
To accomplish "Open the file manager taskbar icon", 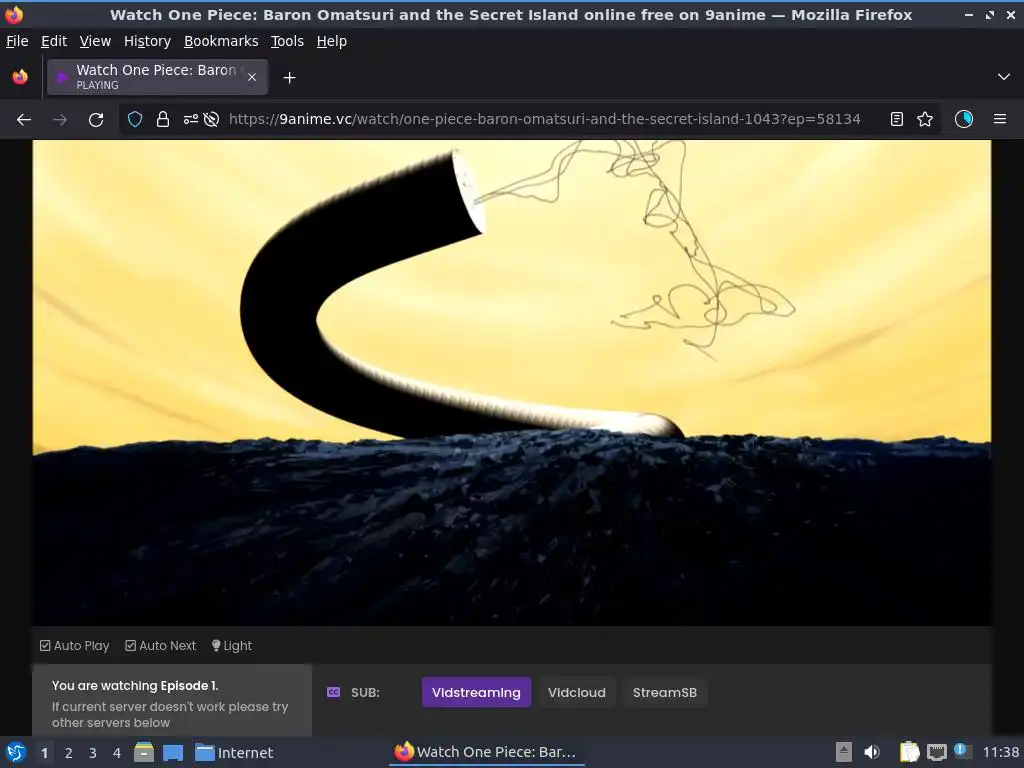I will click(144, 752).
